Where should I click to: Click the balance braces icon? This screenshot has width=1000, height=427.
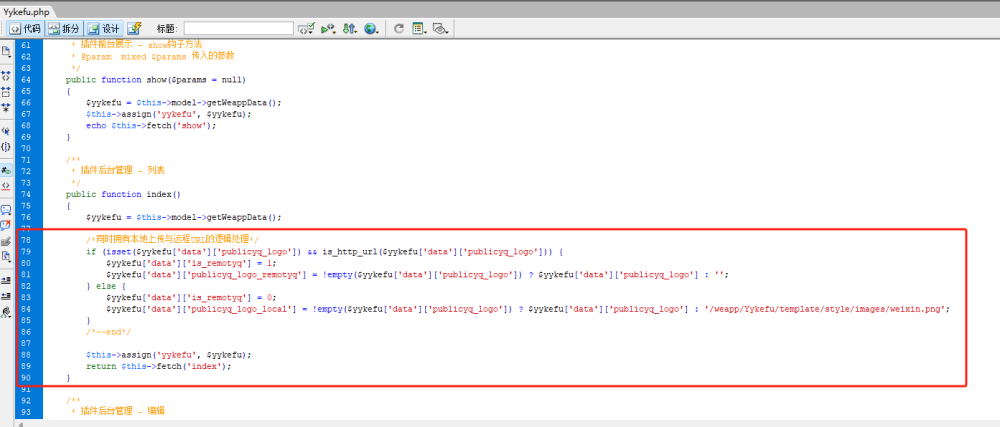coord(6,146)
